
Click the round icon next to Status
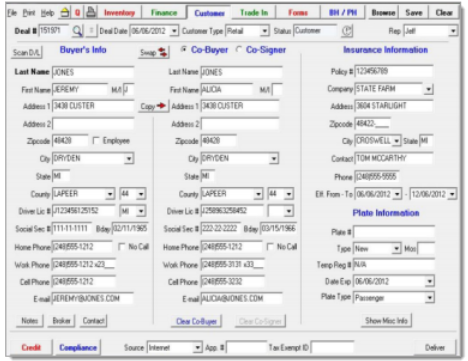[x=347, y=31]
